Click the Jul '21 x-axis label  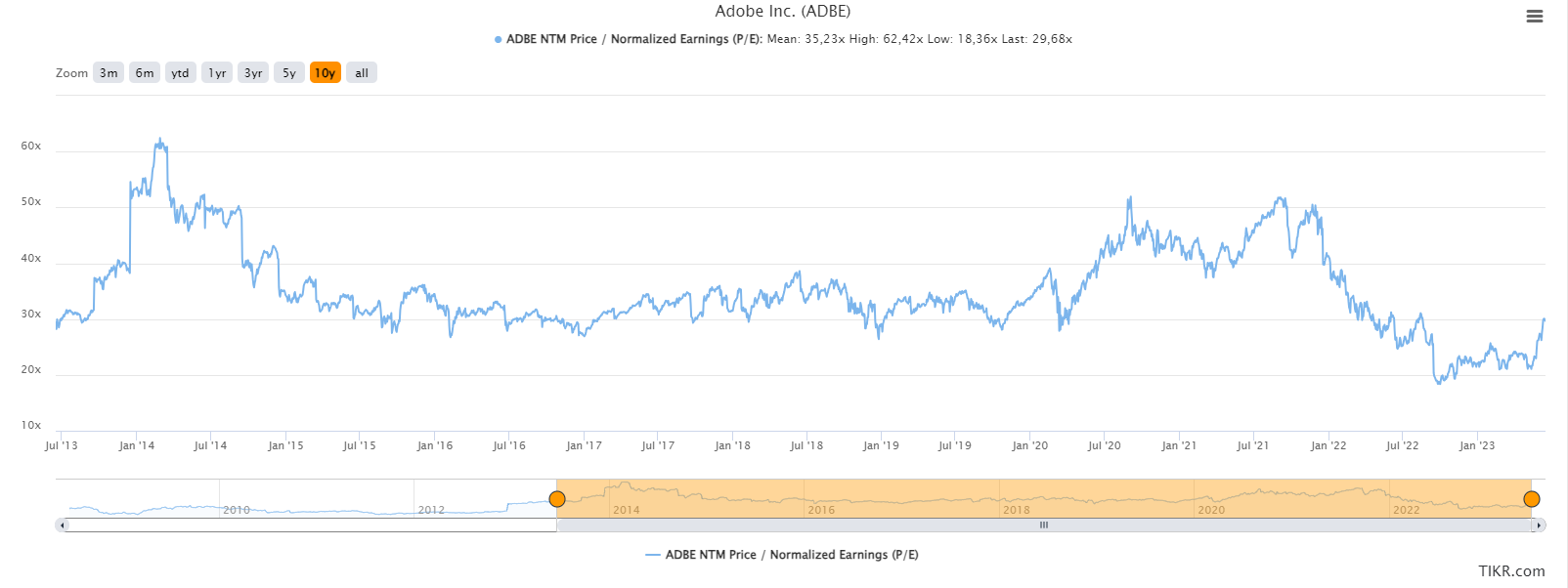1252,445
